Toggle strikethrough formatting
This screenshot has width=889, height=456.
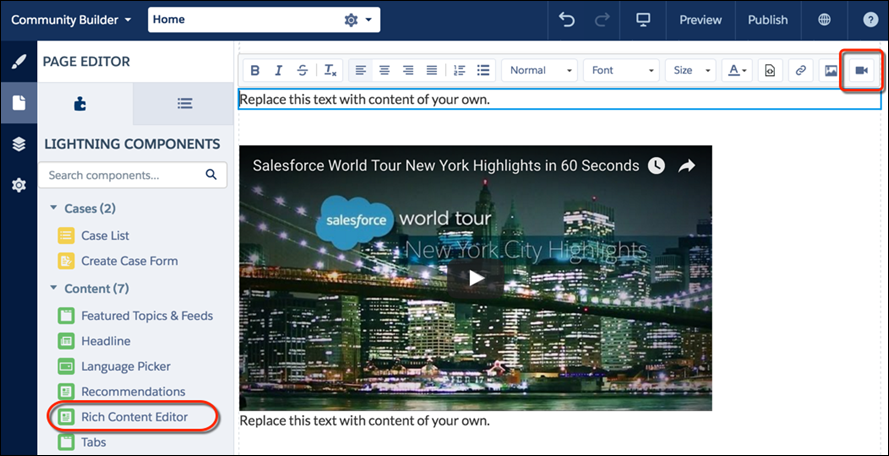303,71
